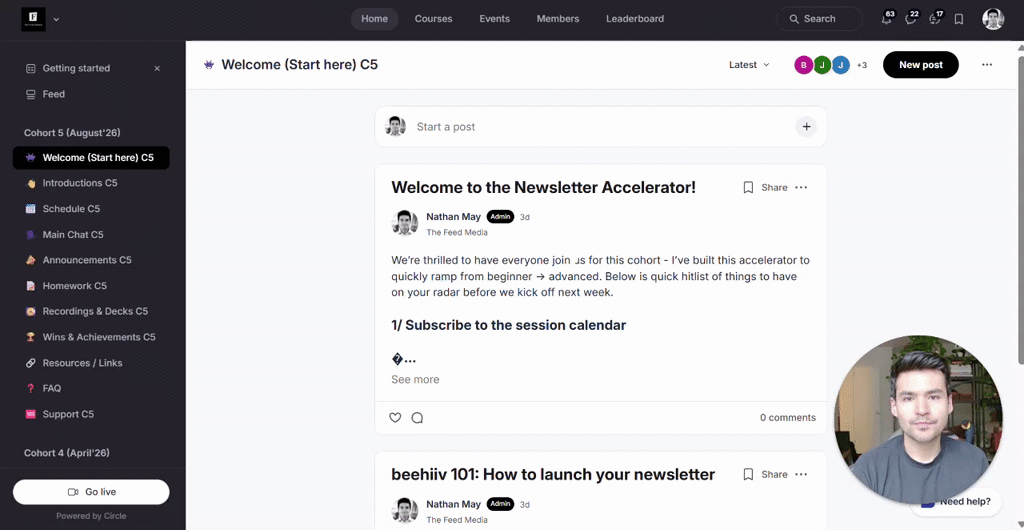Open the notifications bell icon
The width and height of the screenshot is (1024, 530).
tap(886, 19)
